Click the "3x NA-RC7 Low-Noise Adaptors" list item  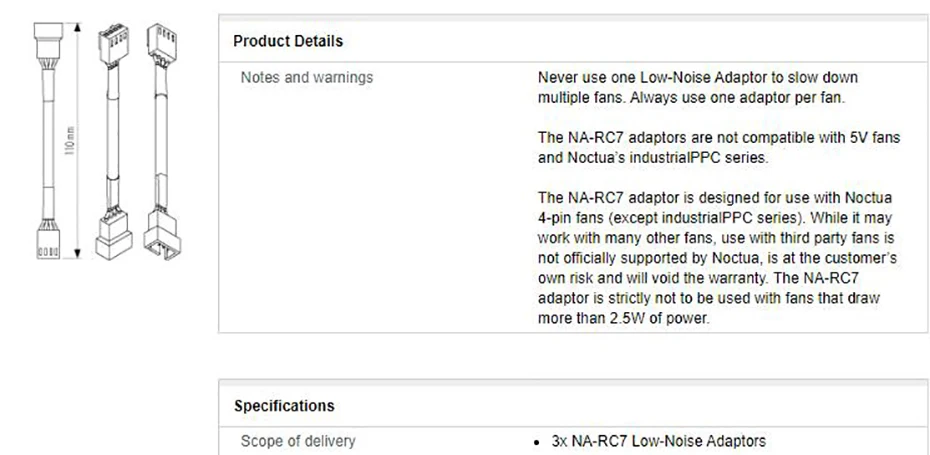click(x=658, y=441)
